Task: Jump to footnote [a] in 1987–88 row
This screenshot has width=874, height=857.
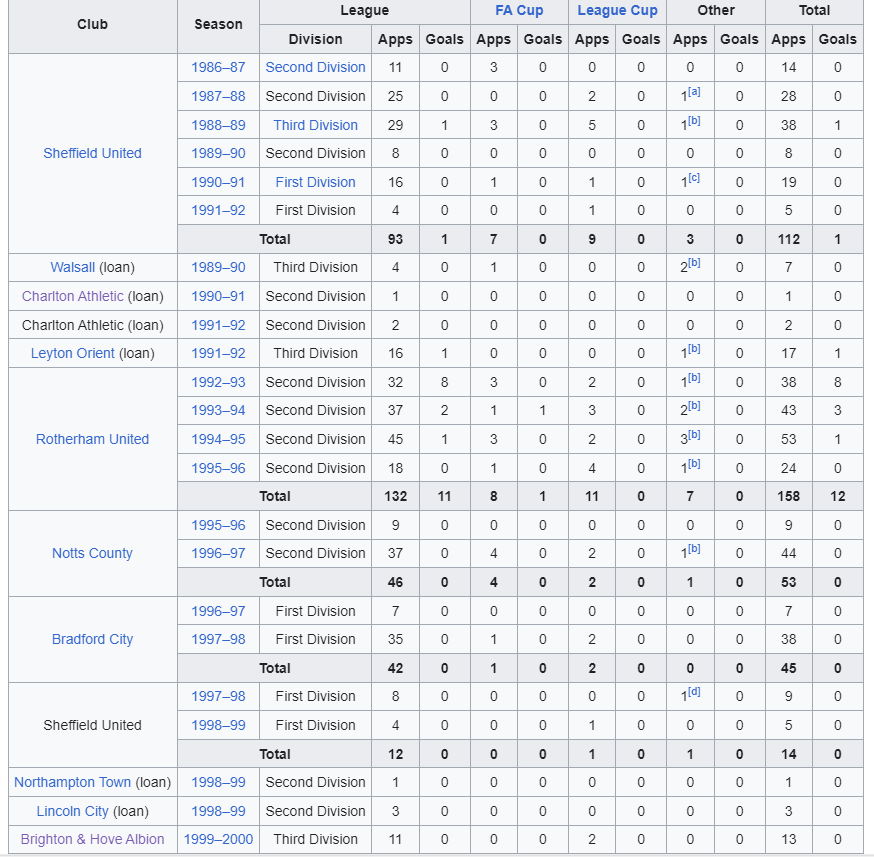Action: point(694,92)
